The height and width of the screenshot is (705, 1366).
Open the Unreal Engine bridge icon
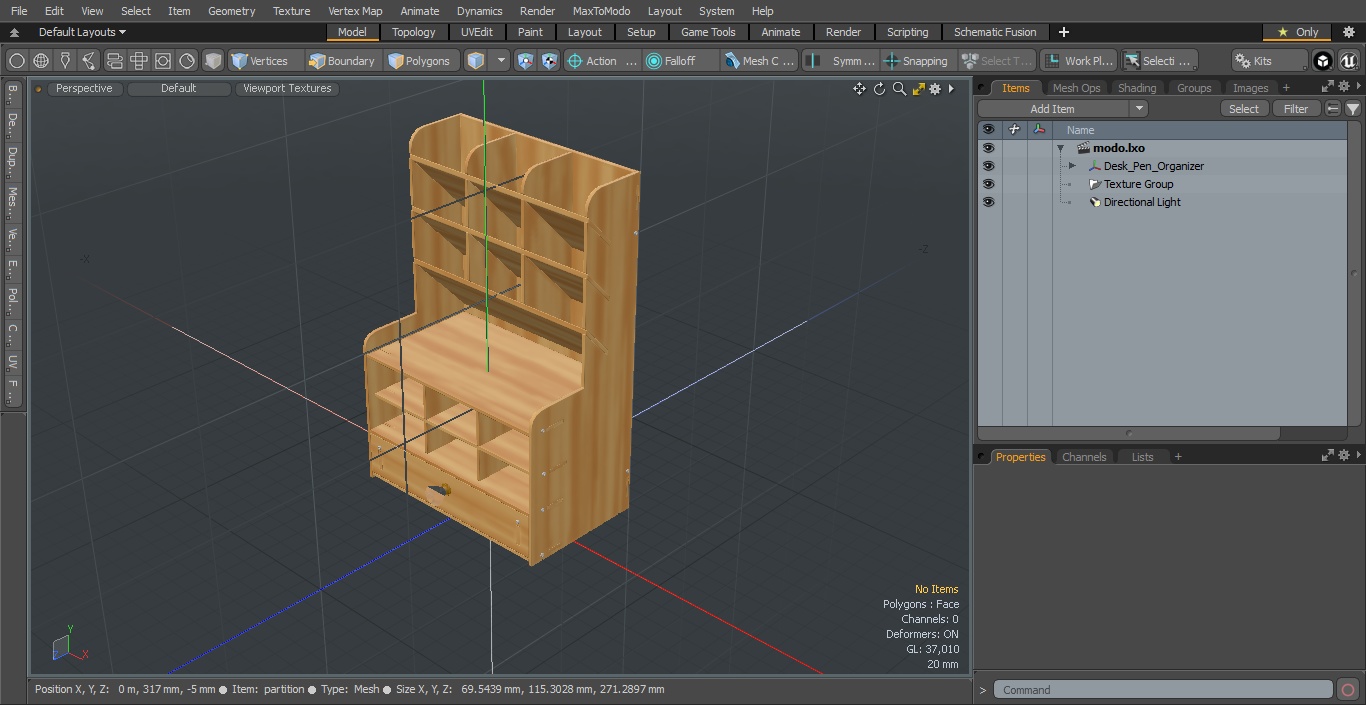point(1348,61)
